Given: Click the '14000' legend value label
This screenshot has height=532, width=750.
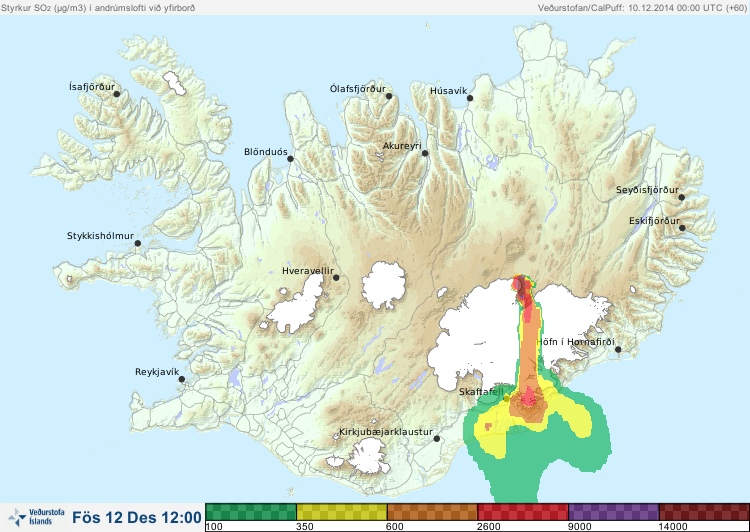Looking at the screenshot, I should [x=673, y=527].
